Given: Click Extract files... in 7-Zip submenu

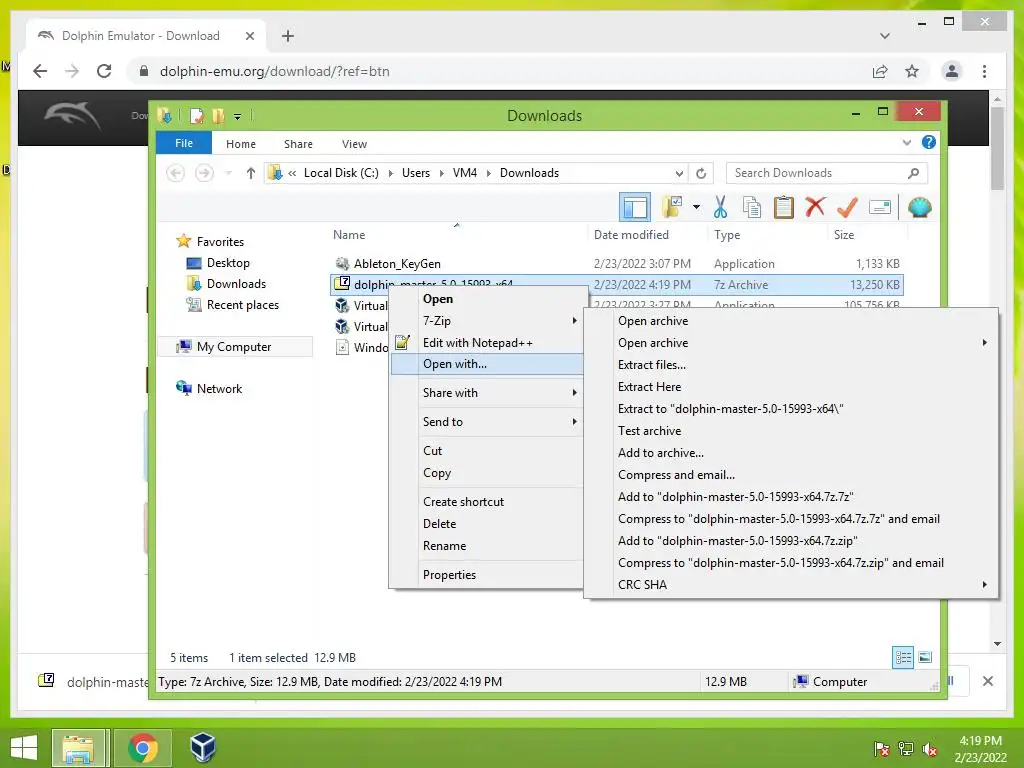Looking at the screenshot, I should click(x=791, y=364).
